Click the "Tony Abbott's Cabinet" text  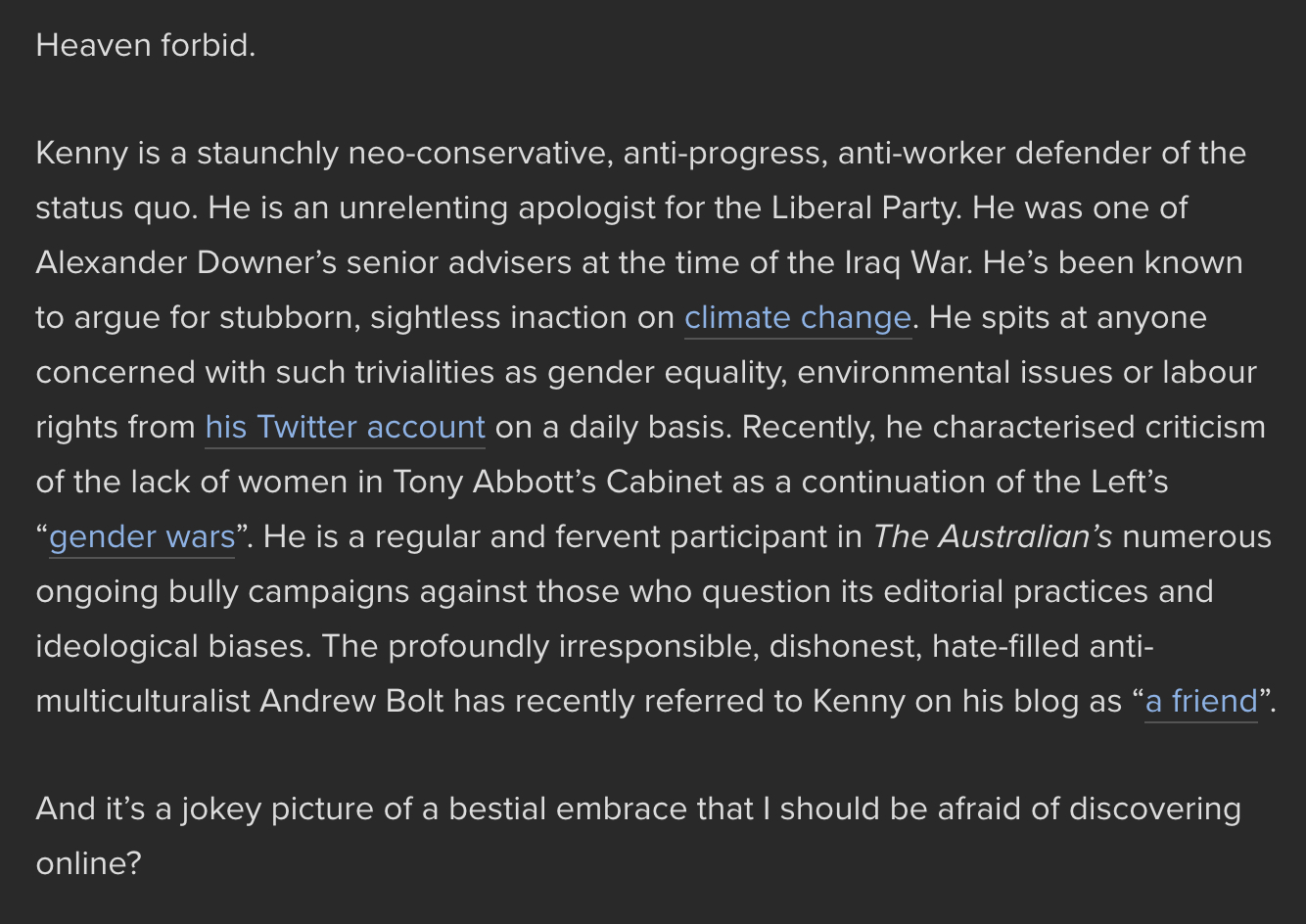(x=557, y=483)
